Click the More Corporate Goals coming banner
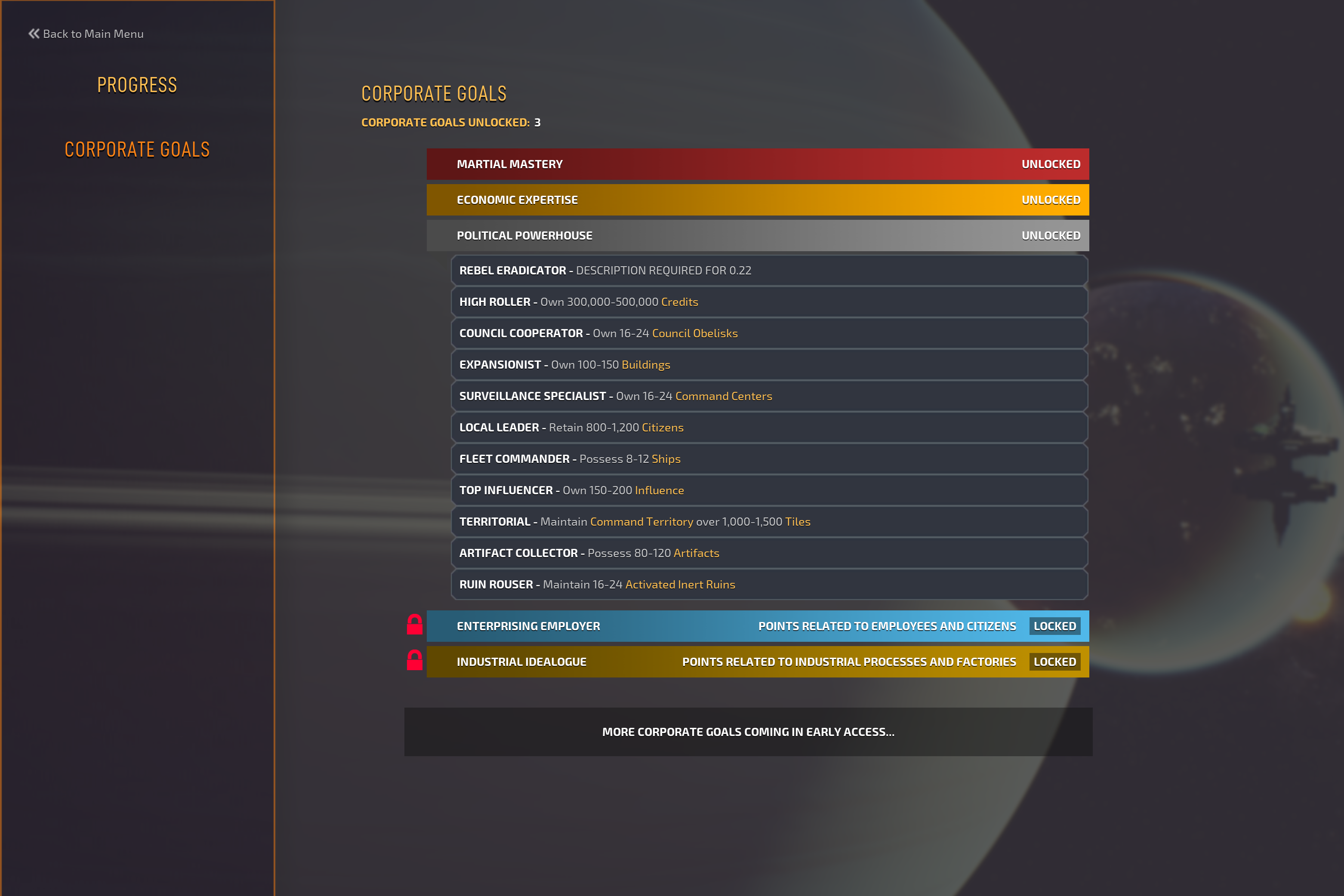1344x896 pixels. pos(748,732)
